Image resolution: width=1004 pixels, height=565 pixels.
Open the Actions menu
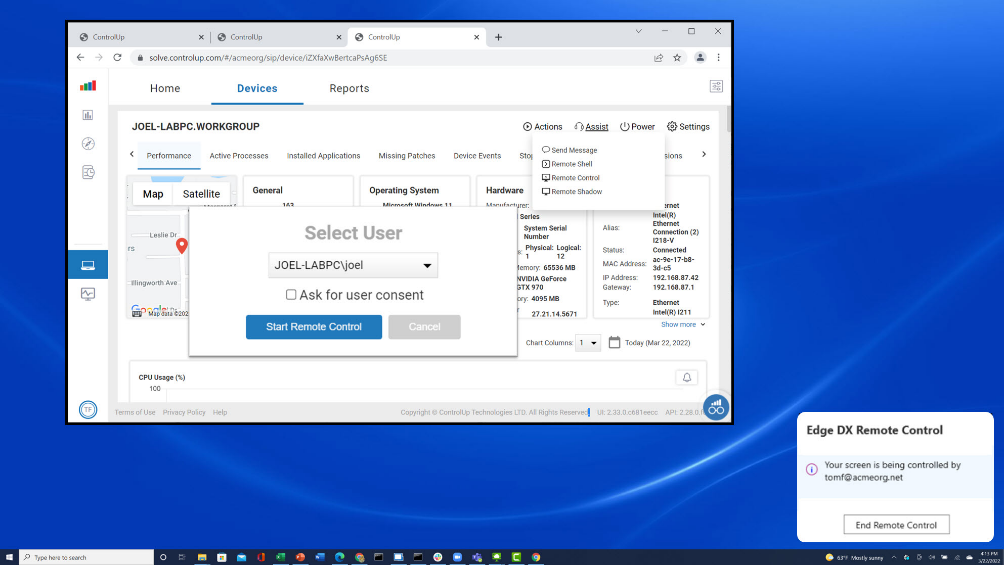click(x=542, y=127)
